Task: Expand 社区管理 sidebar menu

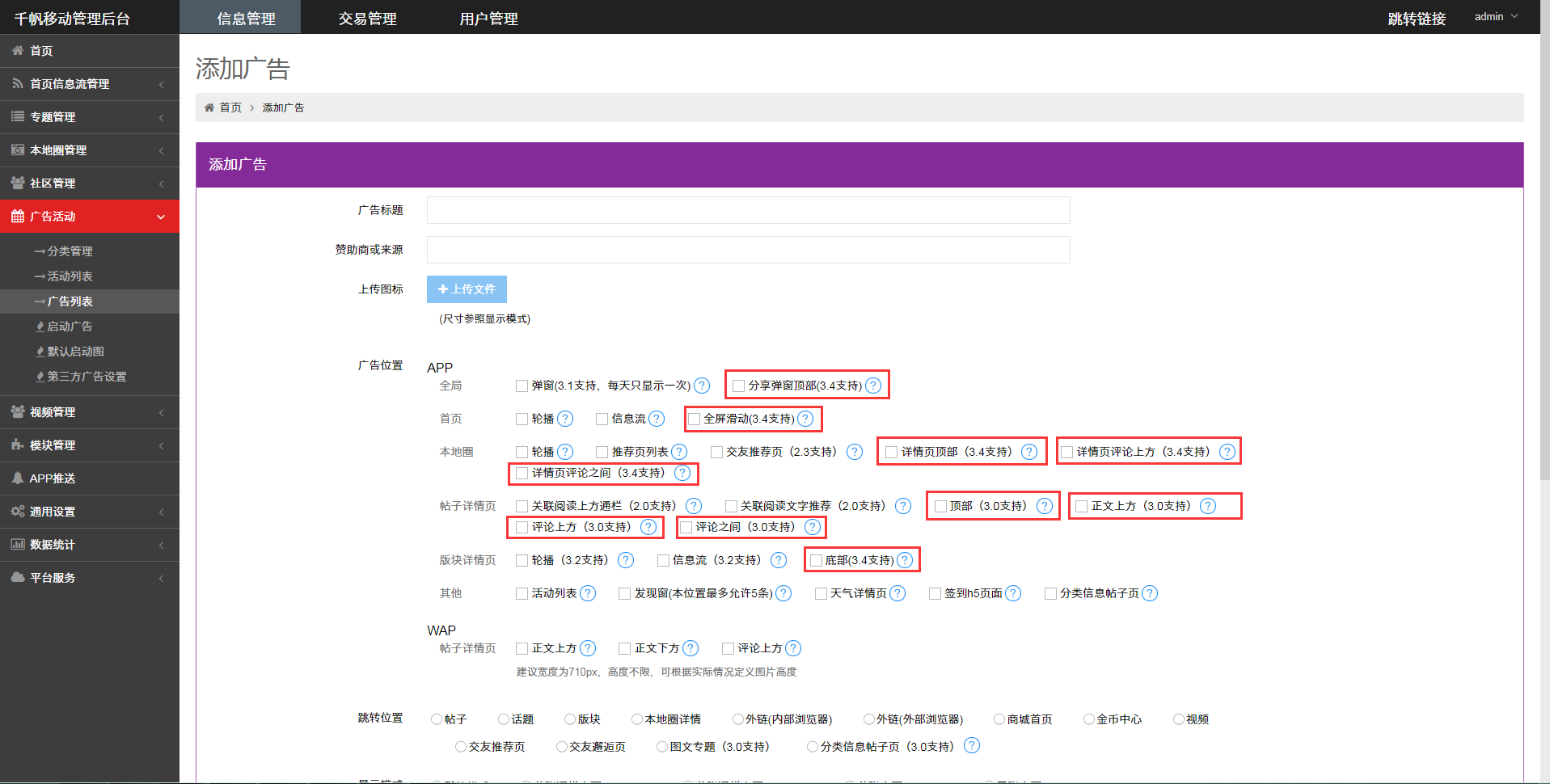Action: [90, 183]
